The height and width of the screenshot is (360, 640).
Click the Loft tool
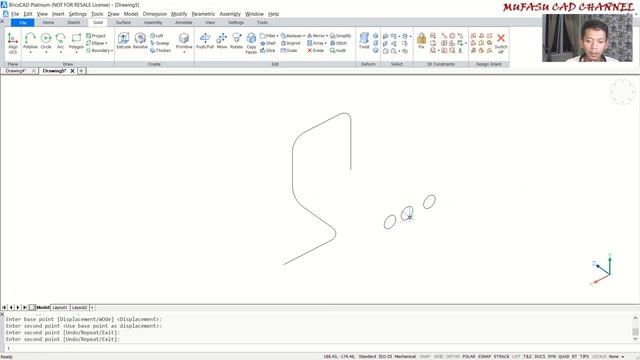[x=157, y=36]
